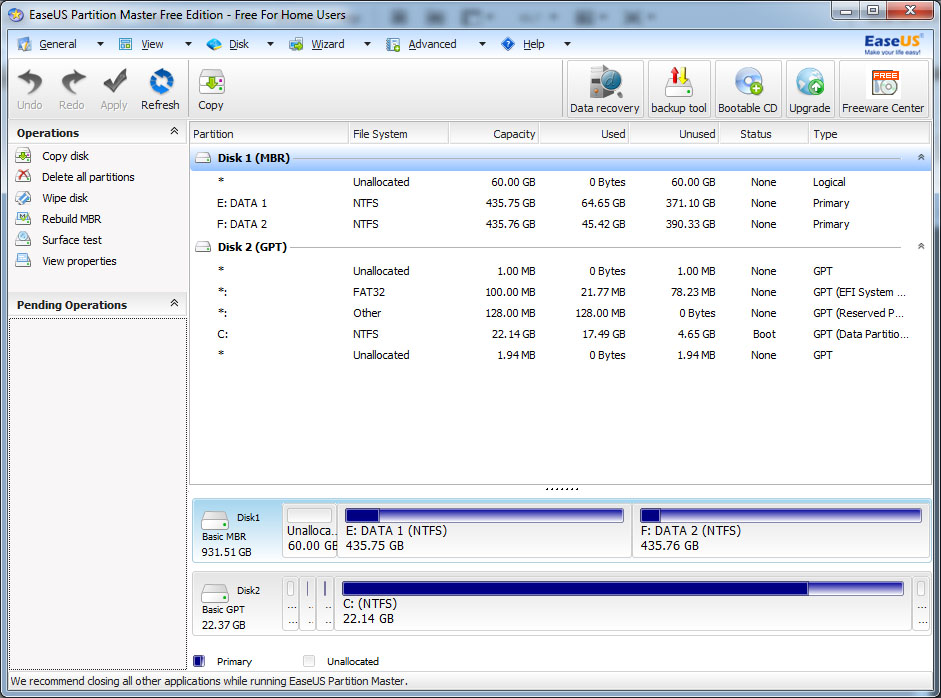Viewport: 941px width, 698px height.
Task: Click Delete all partitions operation link
Action: [x=88, y=177]
